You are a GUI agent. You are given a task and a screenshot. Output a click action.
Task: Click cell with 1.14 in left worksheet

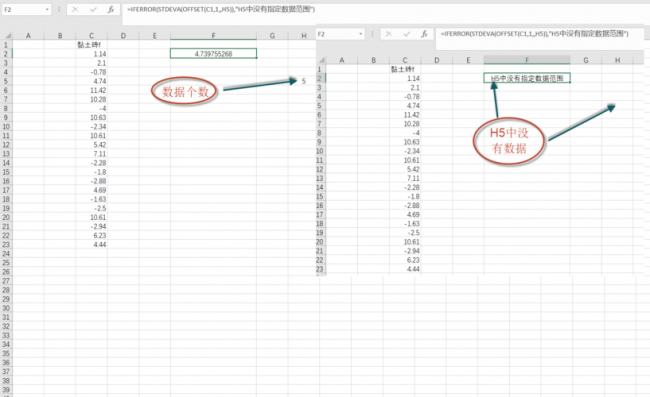[x=92, y=54]
